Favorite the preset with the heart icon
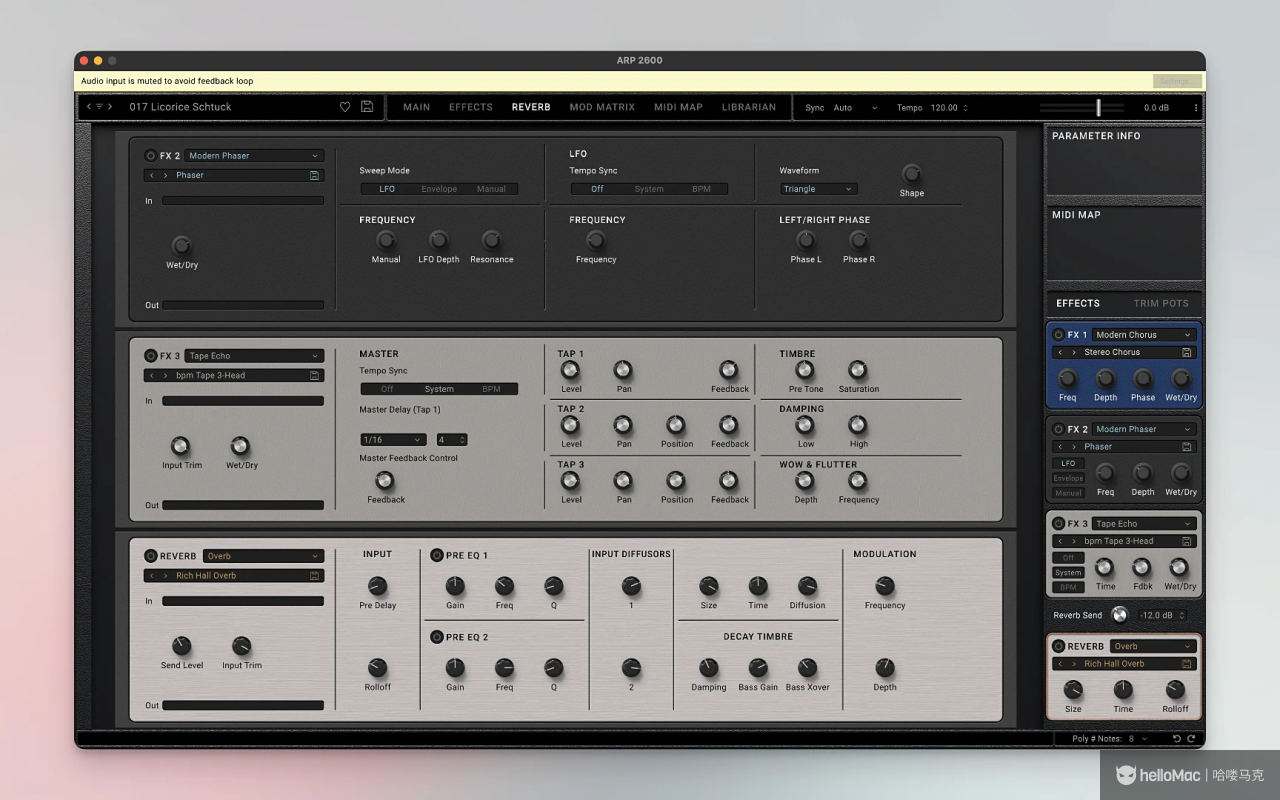The width and height of the screenshot is (1280, 800). coord(345,107)
